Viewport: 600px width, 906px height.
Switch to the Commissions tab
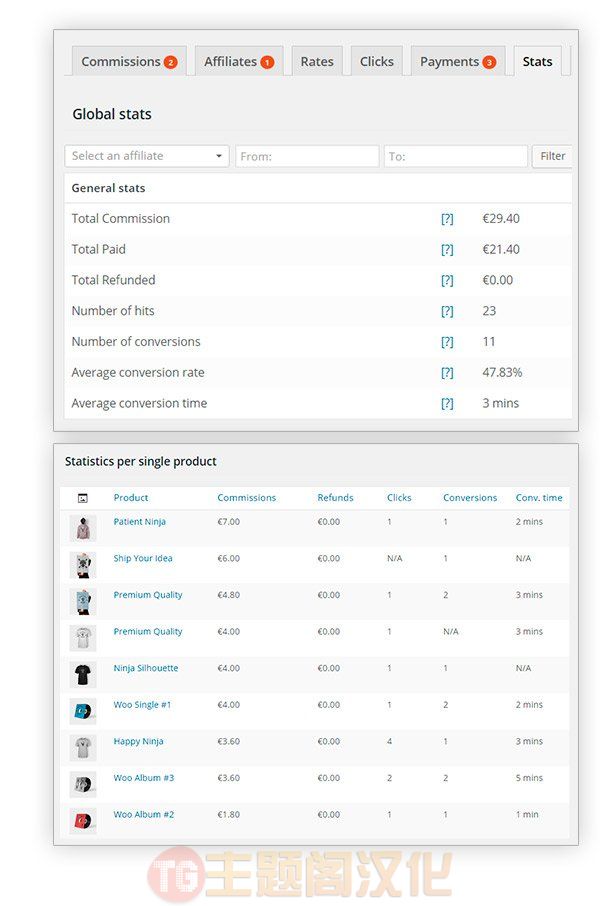click(129, 61)
